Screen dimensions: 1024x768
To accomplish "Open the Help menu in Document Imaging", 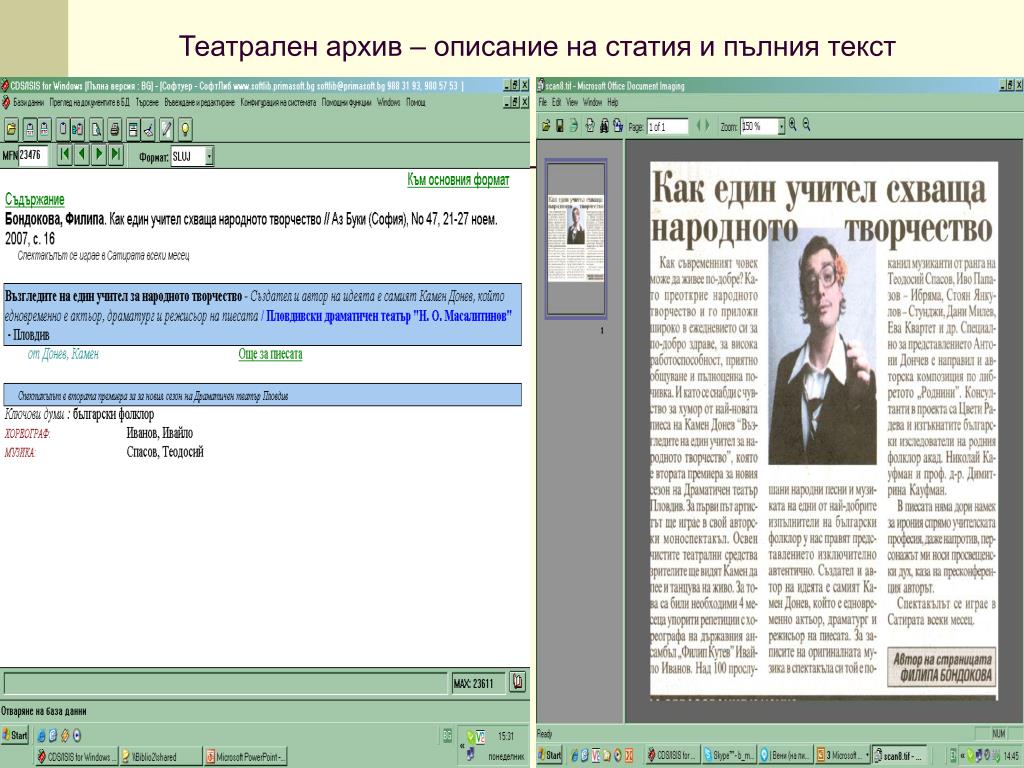I will coord(613,103).
